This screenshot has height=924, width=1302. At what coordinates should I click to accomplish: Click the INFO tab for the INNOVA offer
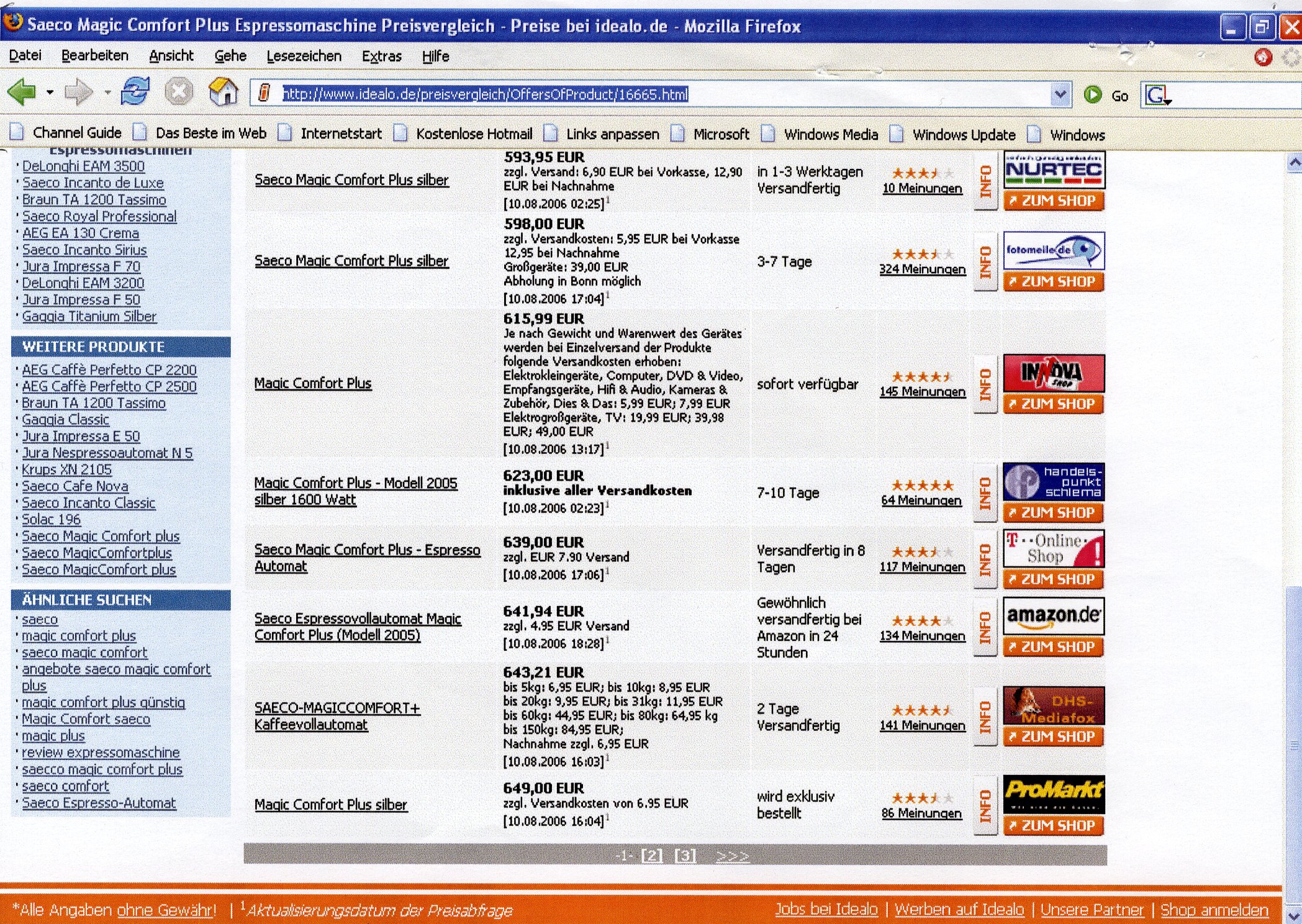pos(985,384)
